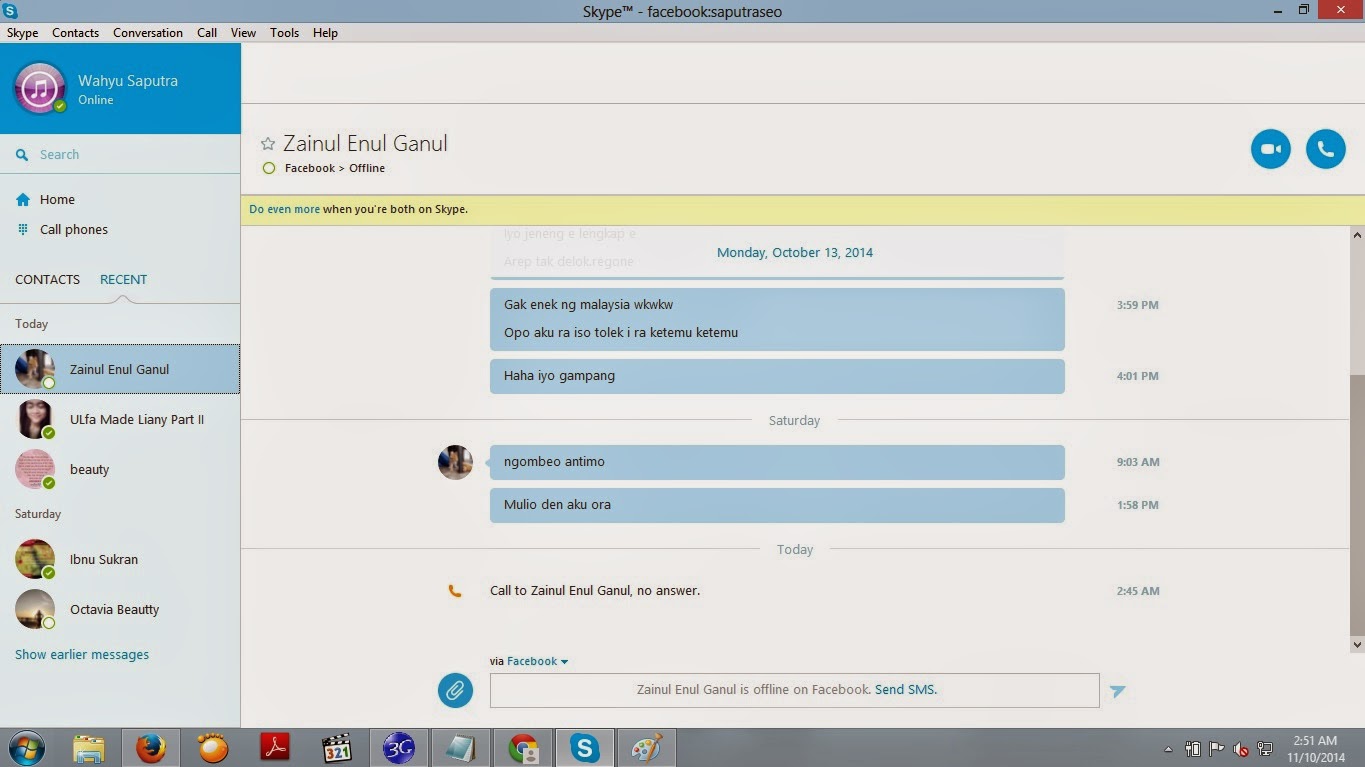Viewport: 1365px width, 767px height.
Task: Click 'Show earlier messages' link
Action: pos(82,655)
